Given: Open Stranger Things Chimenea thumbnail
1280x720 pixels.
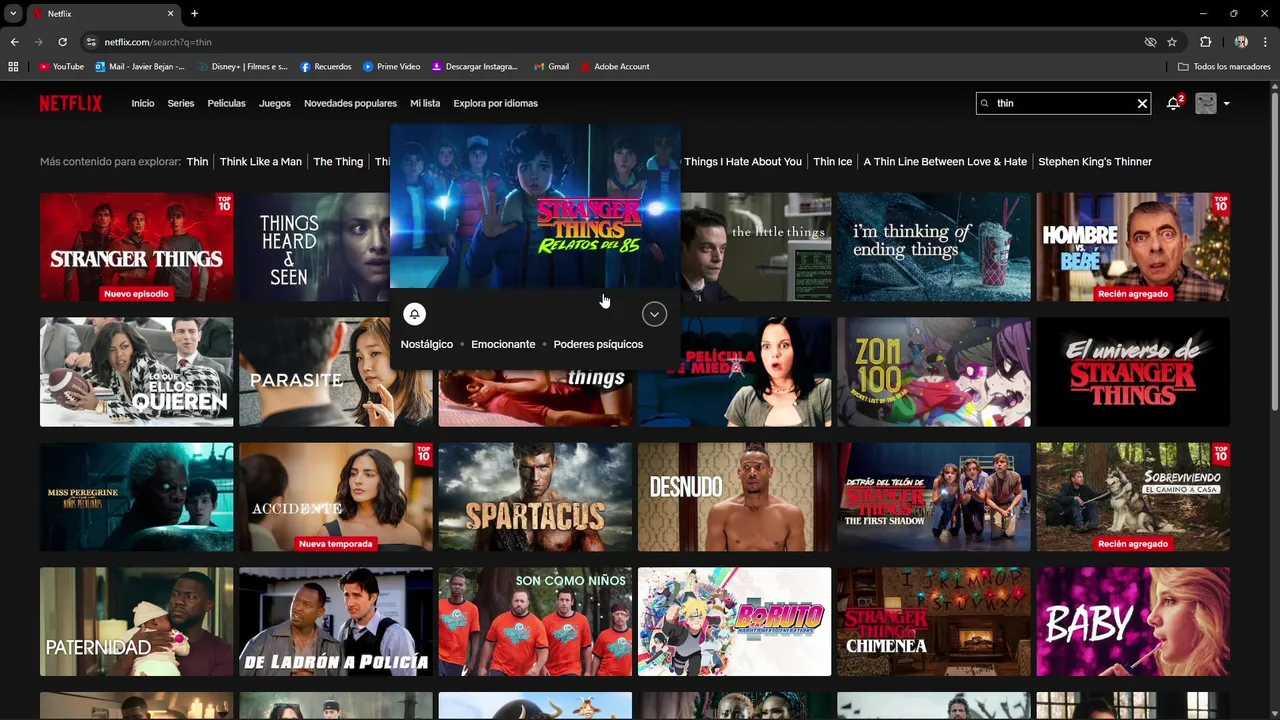Looking at the screenshot, I should click(x=934, y=622).
